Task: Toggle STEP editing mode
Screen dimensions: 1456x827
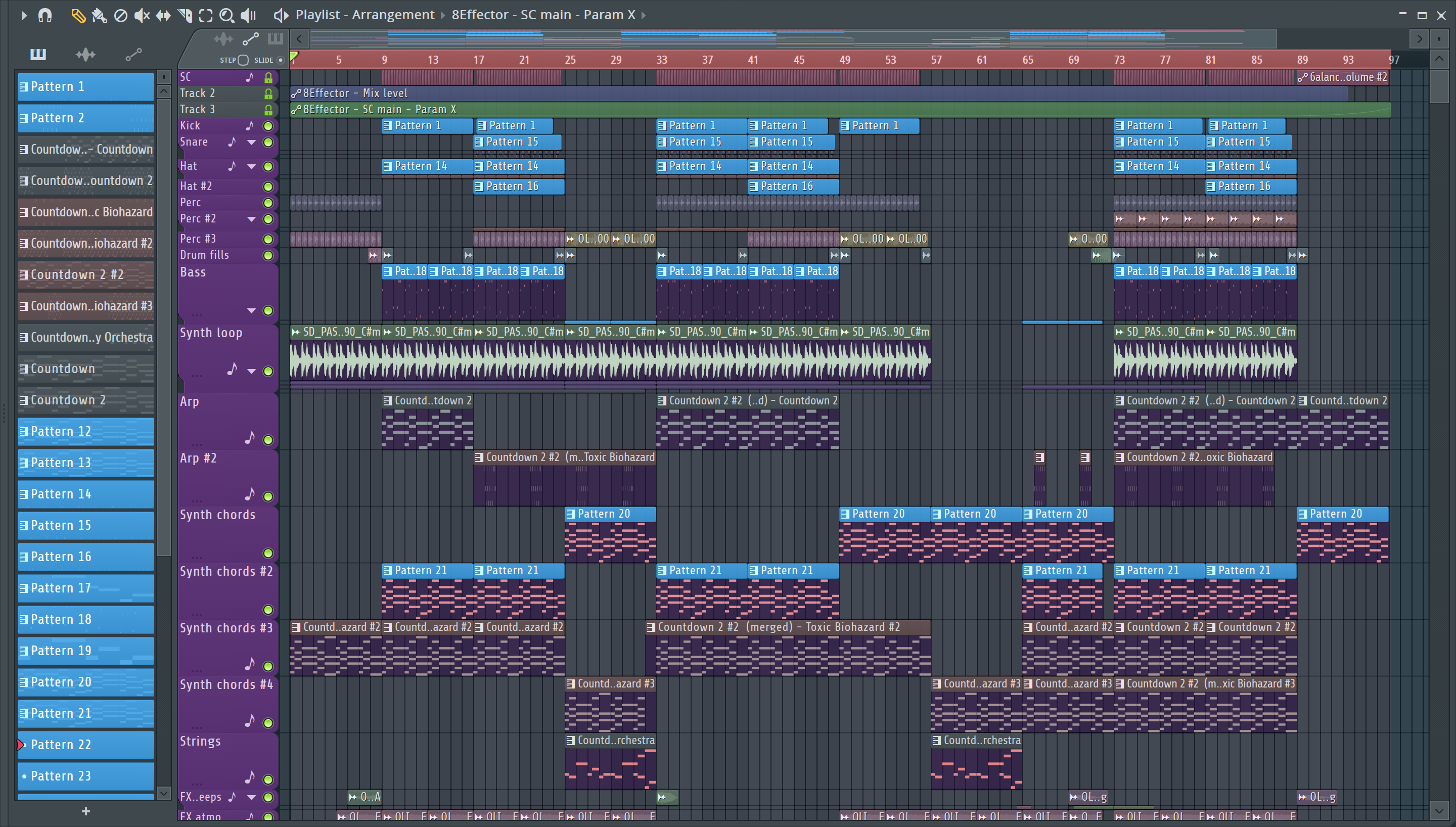Action: (243, 60)
